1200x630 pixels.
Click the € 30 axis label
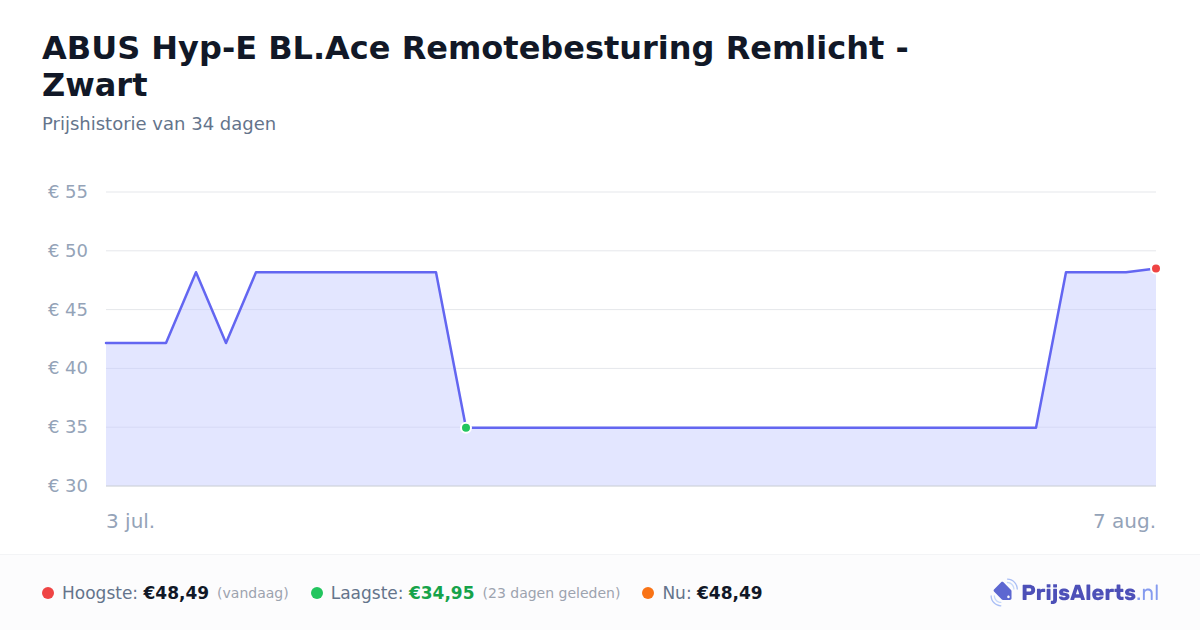pyautogui.click(x=68, y=486)
